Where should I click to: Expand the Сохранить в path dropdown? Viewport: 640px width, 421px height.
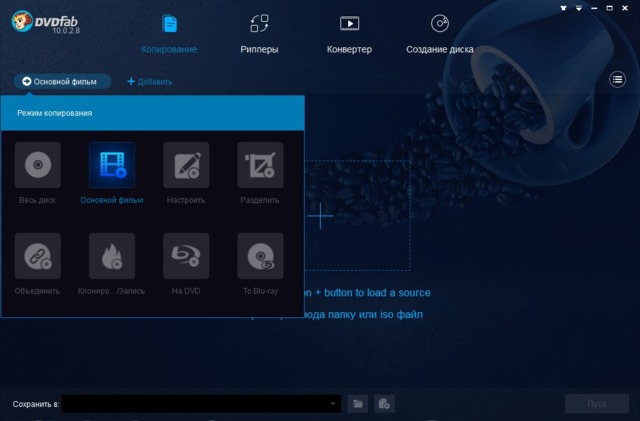click(x=334, y=404)
